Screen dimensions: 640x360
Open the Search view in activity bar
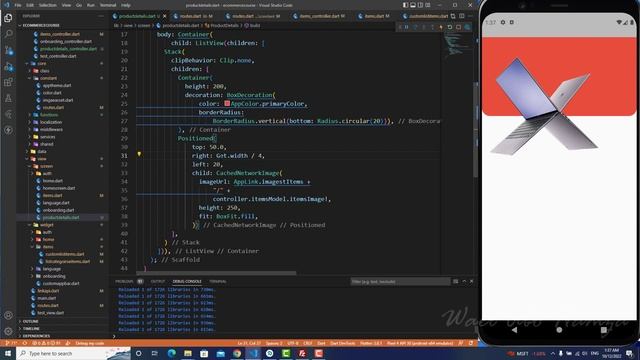[8, 34]
